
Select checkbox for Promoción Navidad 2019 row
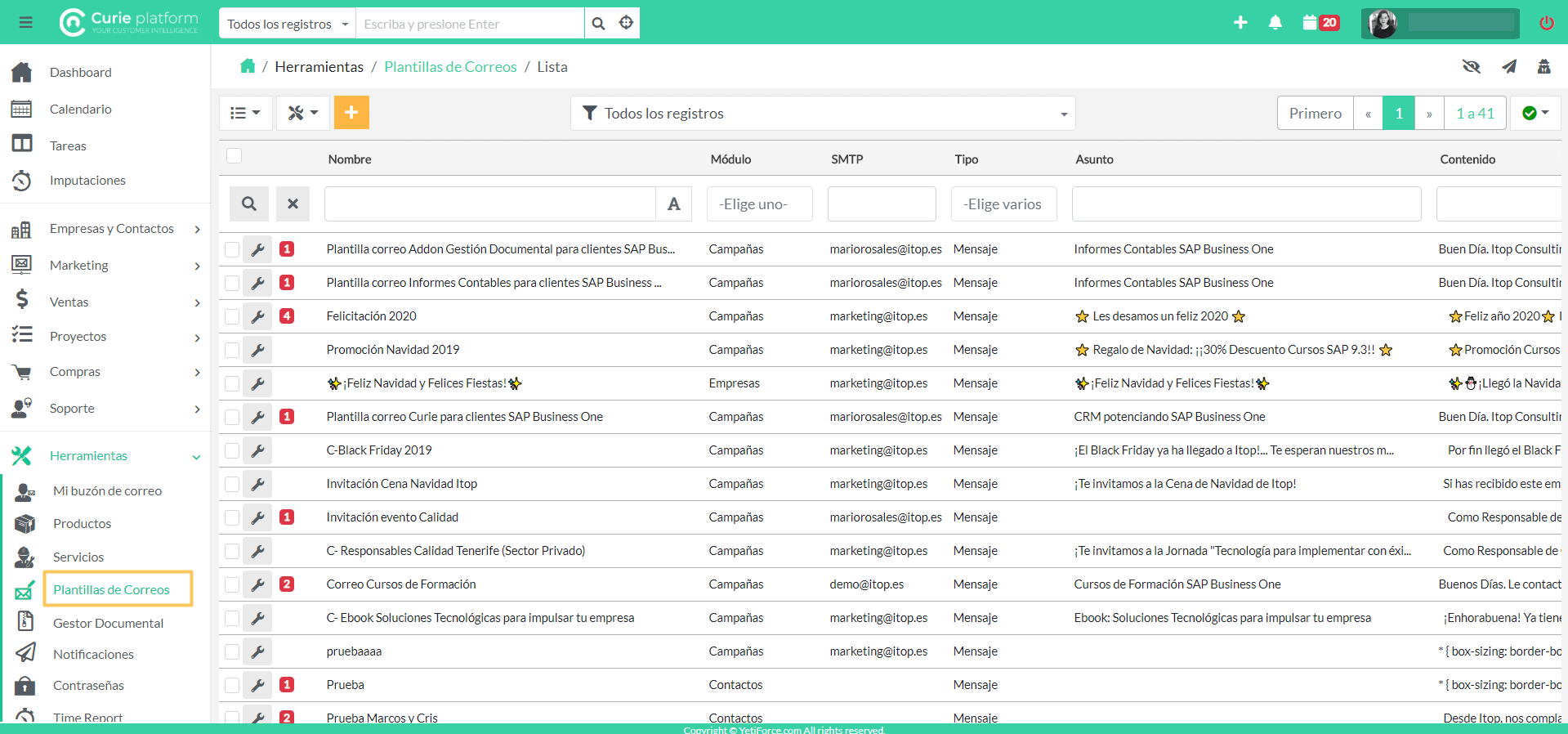pyautogui.click(x=232, y=350)
